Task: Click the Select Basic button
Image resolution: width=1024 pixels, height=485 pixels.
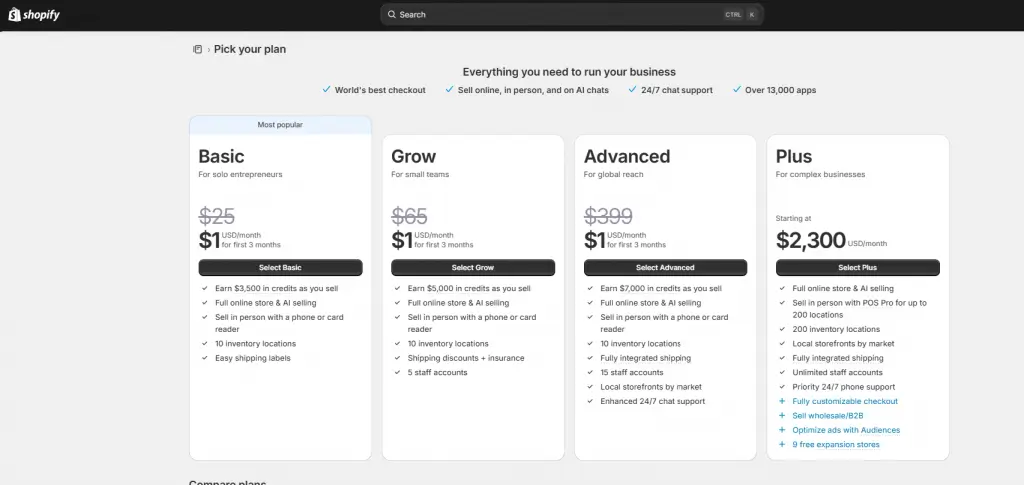Action: tap(280, 268)
